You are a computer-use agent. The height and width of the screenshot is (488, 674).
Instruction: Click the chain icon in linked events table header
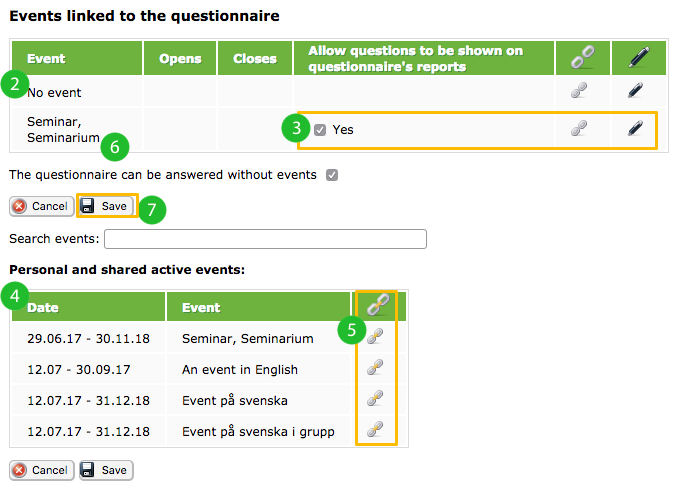(x=582, y=57)
